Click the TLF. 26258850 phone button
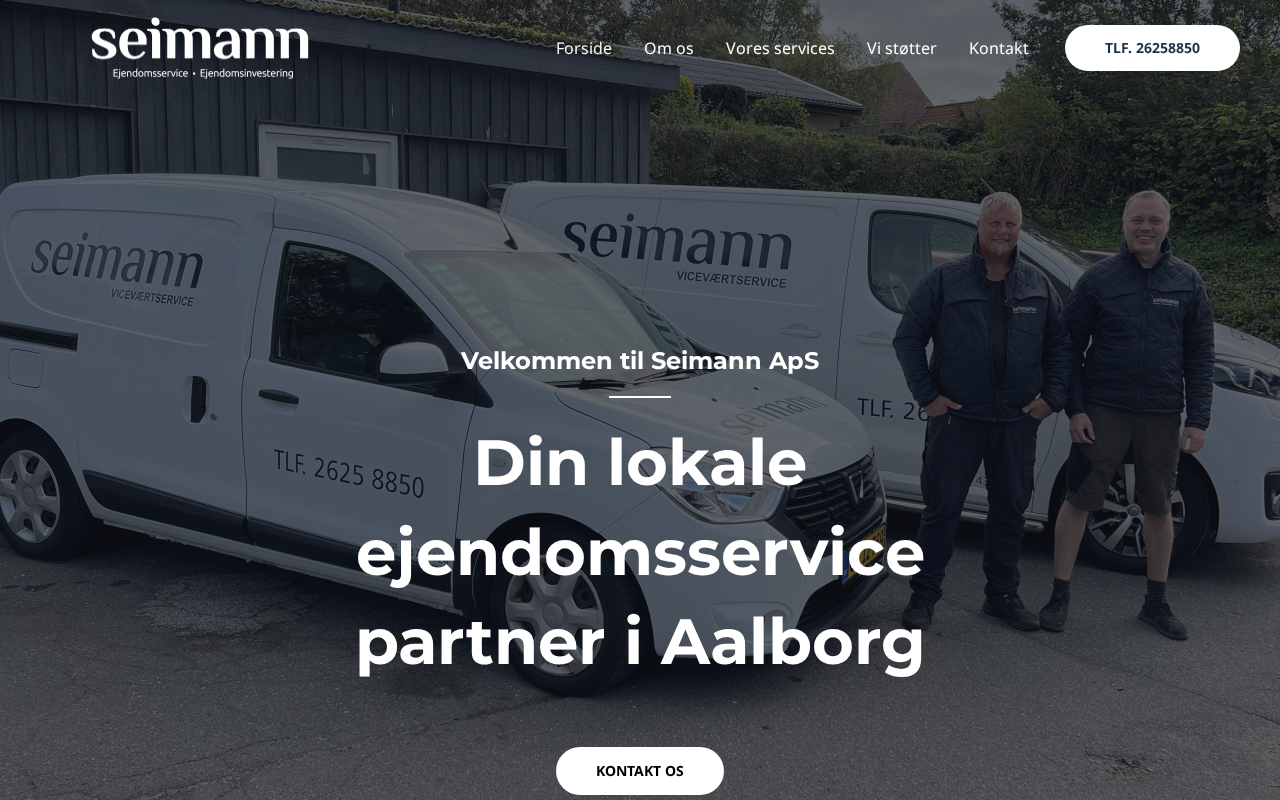 coord(1152,48)
